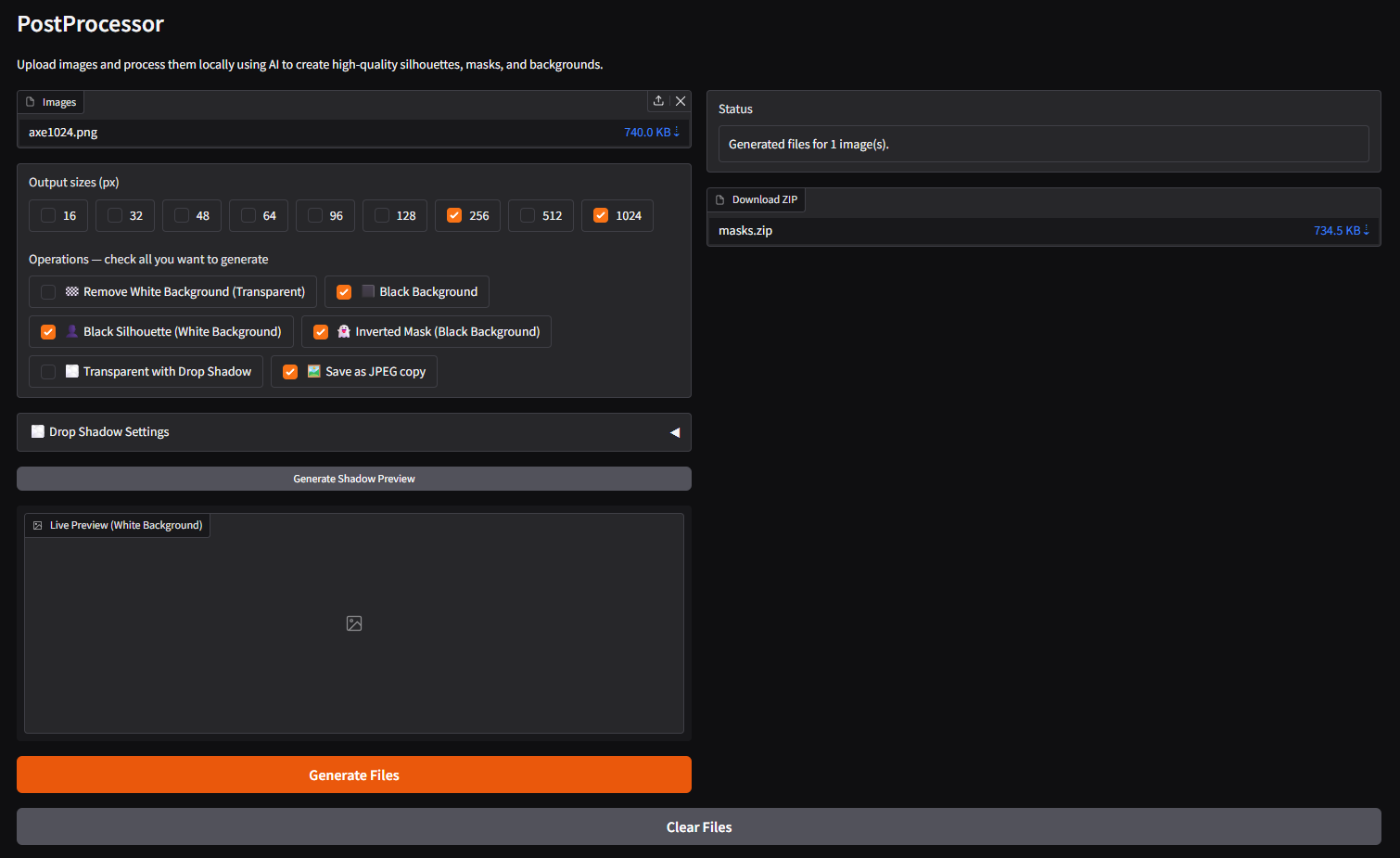Click the Status text box
Image resolution: width=1400 pixels, height=858 pixels.
(x=1043, y=144)
